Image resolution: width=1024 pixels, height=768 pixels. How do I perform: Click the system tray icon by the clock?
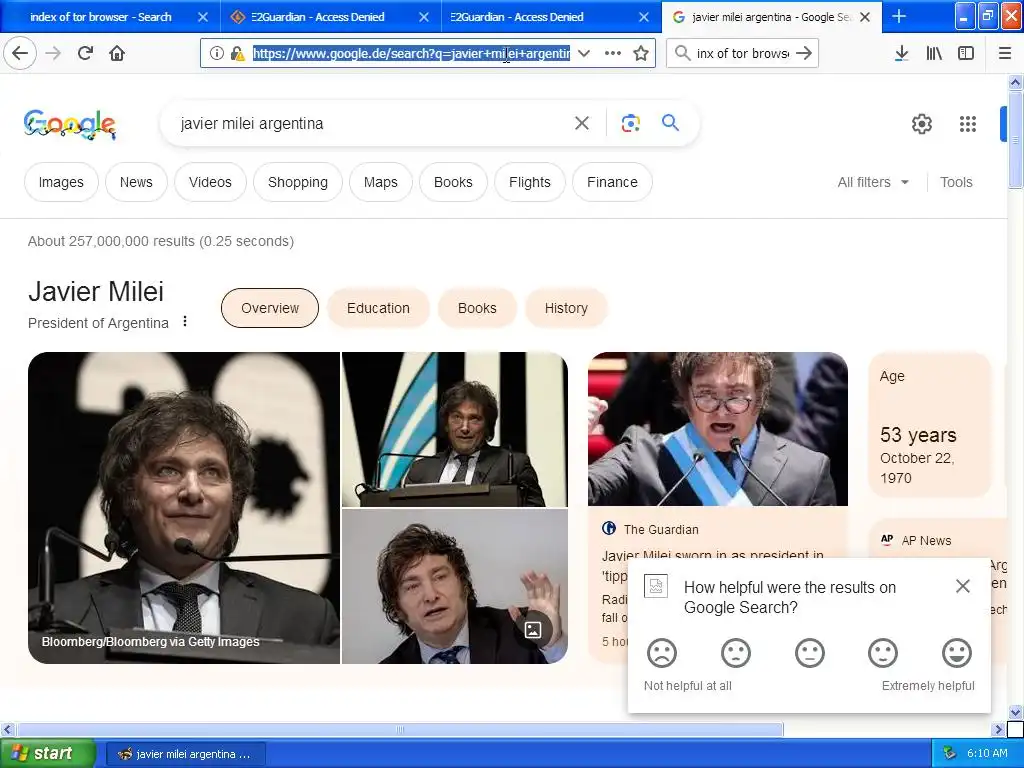950,754
